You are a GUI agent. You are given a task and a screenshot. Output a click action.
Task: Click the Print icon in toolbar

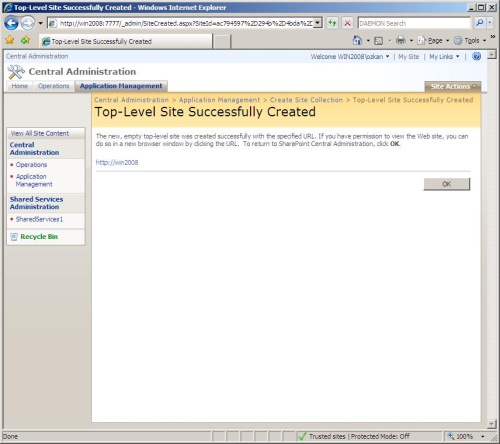tap(401, 41)
